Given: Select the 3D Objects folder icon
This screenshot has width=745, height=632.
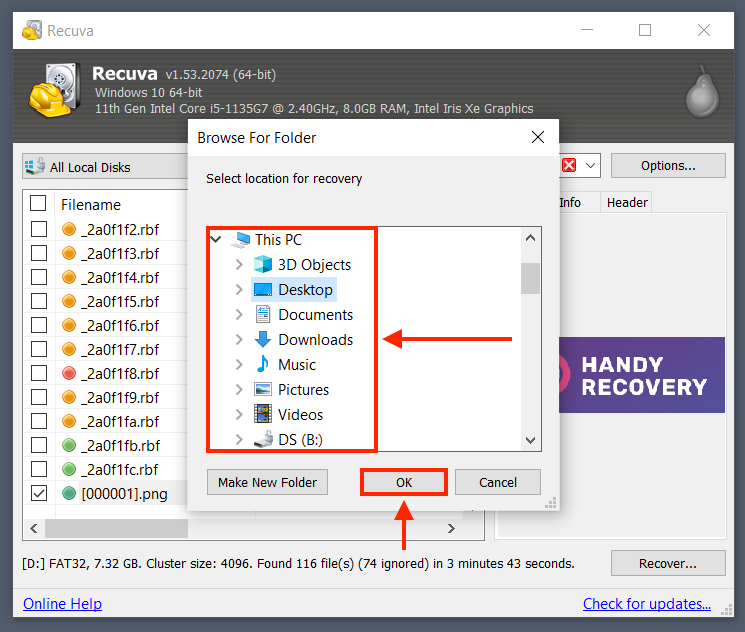Looking at the screenshot, I should click(x=263, y=265).
